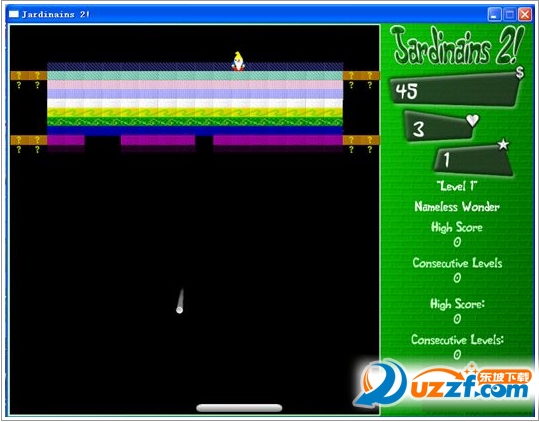Click the yellow wavy brick row
The width and height of the screenshot is (539, 422).
pos(195,112)
